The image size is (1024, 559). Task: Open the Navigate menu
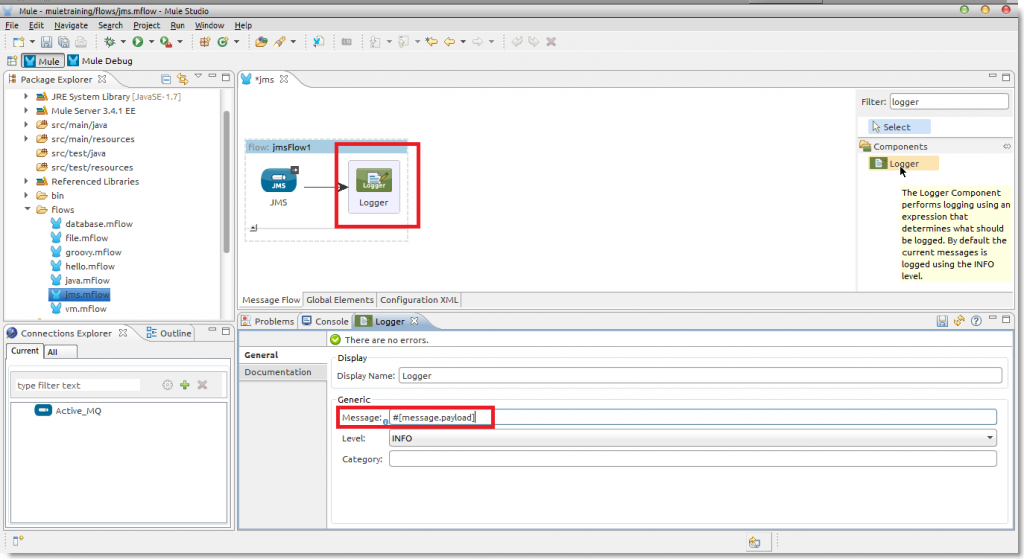tap(71, 25)
